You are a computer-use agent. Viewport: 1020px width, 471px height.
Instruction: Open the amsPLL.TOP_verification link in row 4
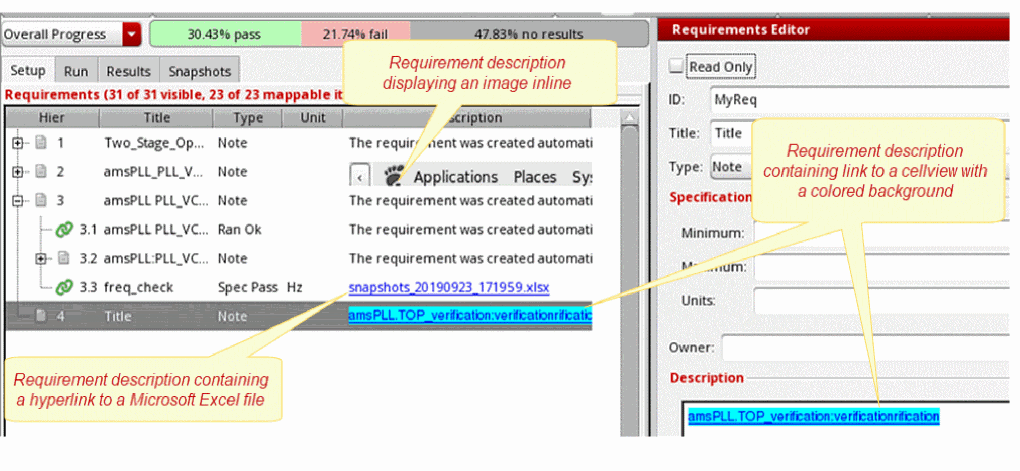click(470, 316)
